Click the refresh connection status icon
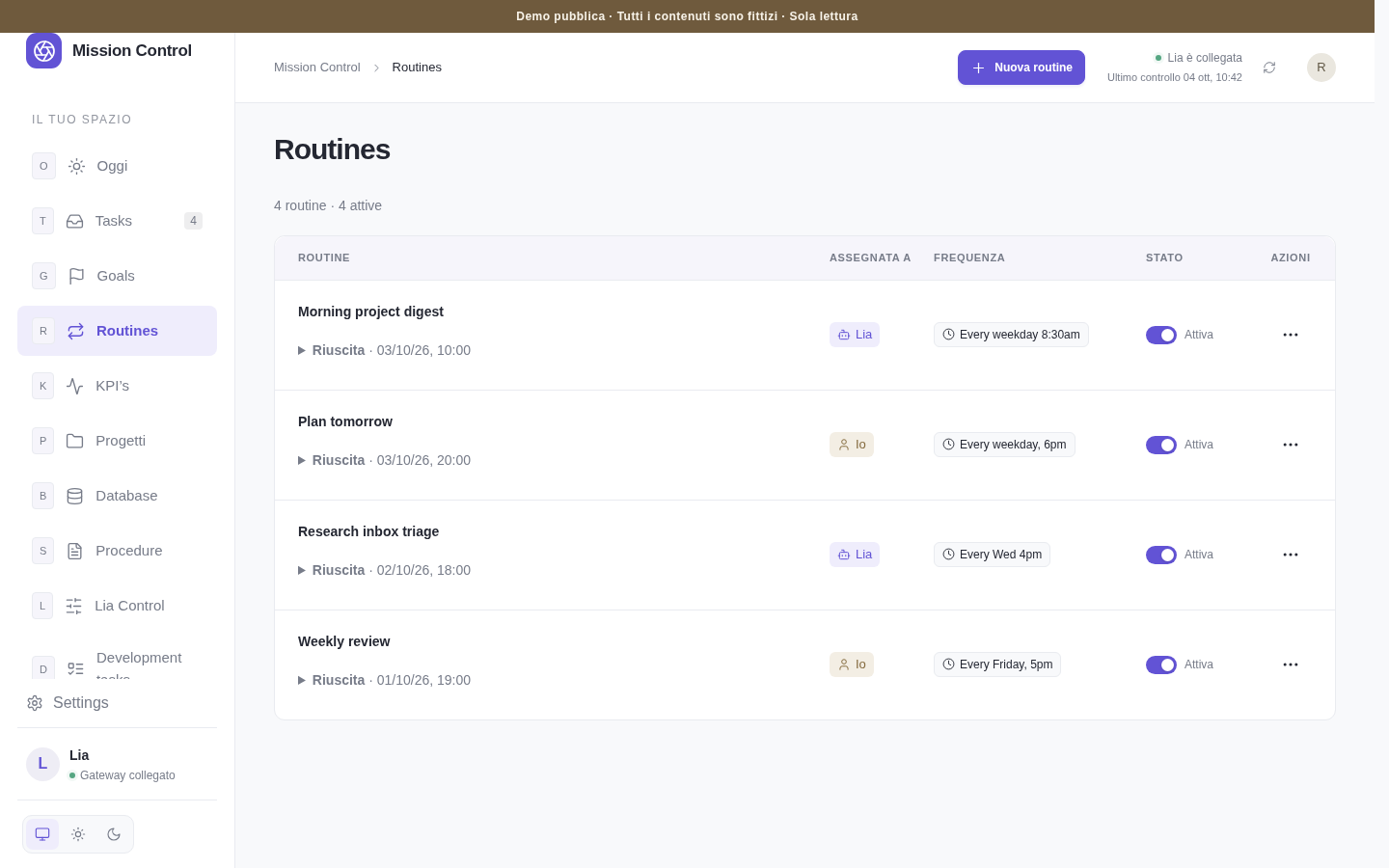Screen dimensions: 1389x868 (x=1269, y=68)
